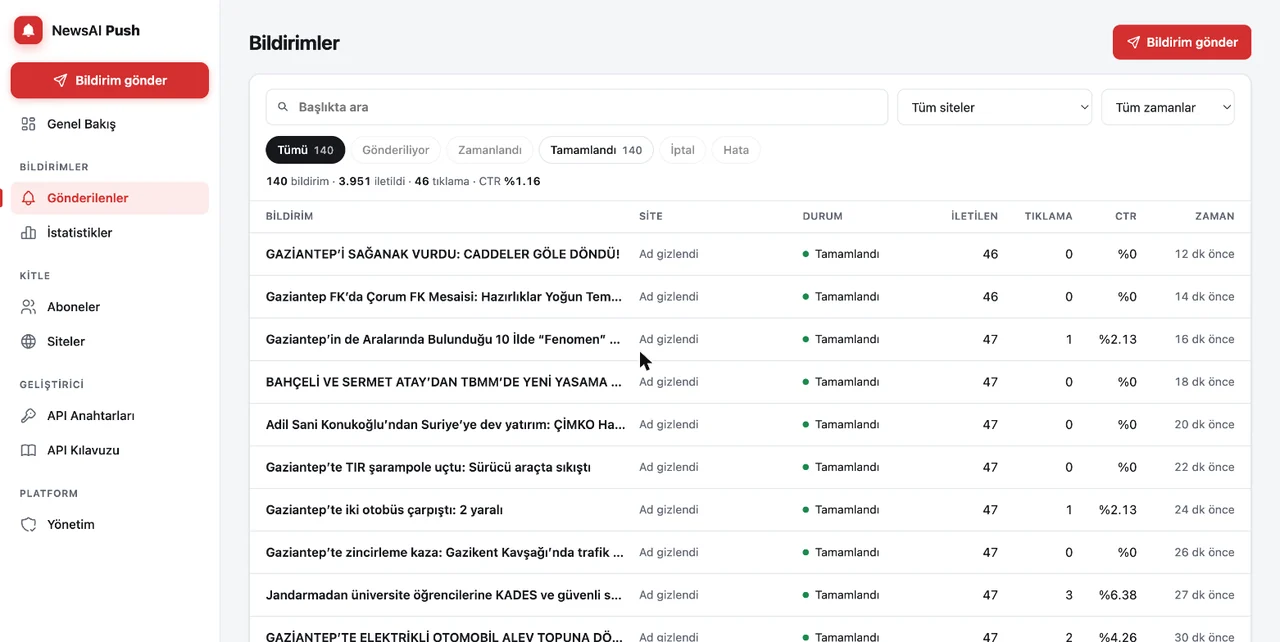The image size is (1280, 642).
Task: Select the İptal filter tab
Action: pyautogui.click(x=682, y=150)
